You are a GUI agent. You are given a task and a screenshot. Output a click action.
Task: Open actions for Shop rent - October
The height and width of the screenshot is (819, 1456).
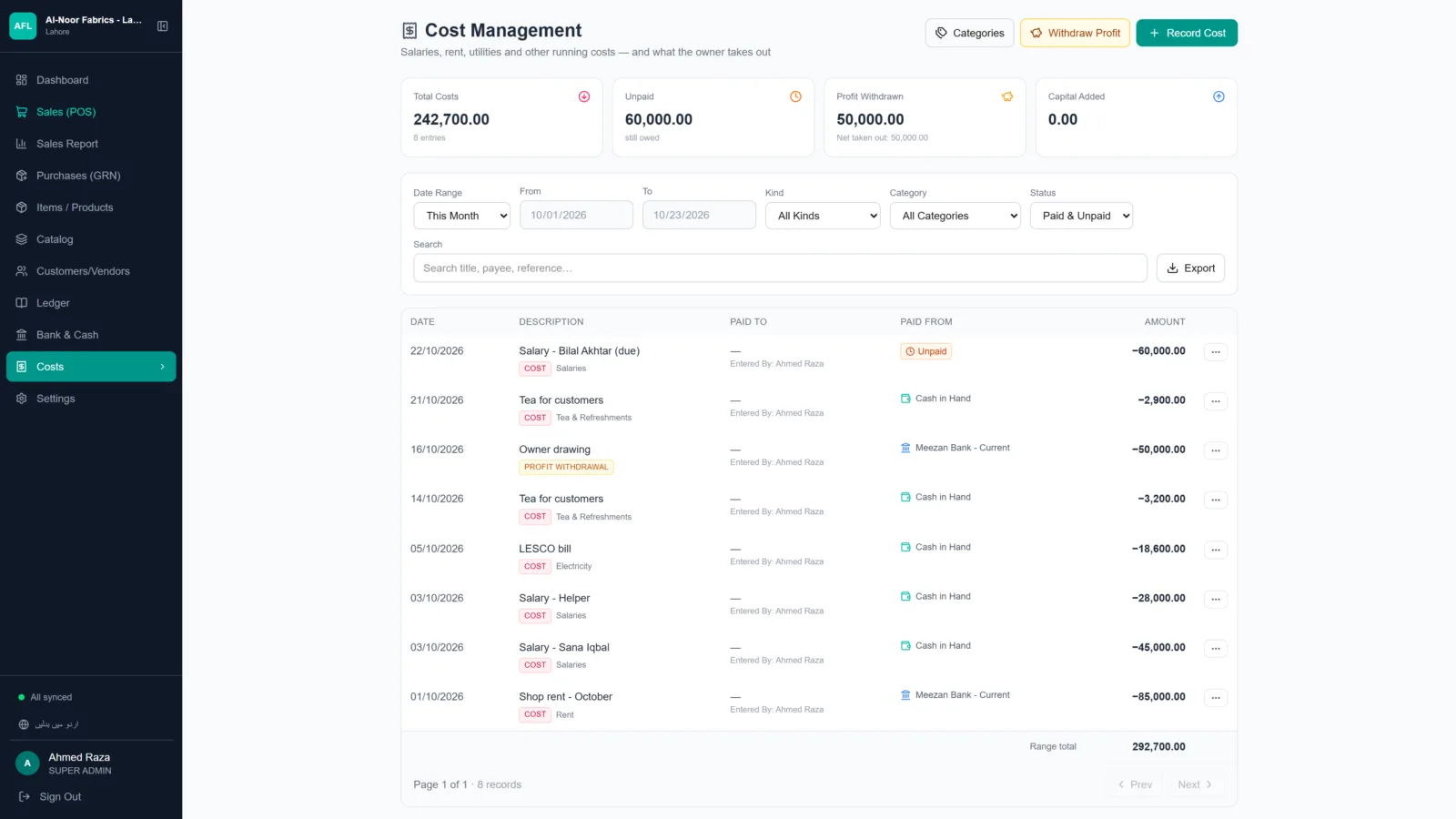point(1216,698)
